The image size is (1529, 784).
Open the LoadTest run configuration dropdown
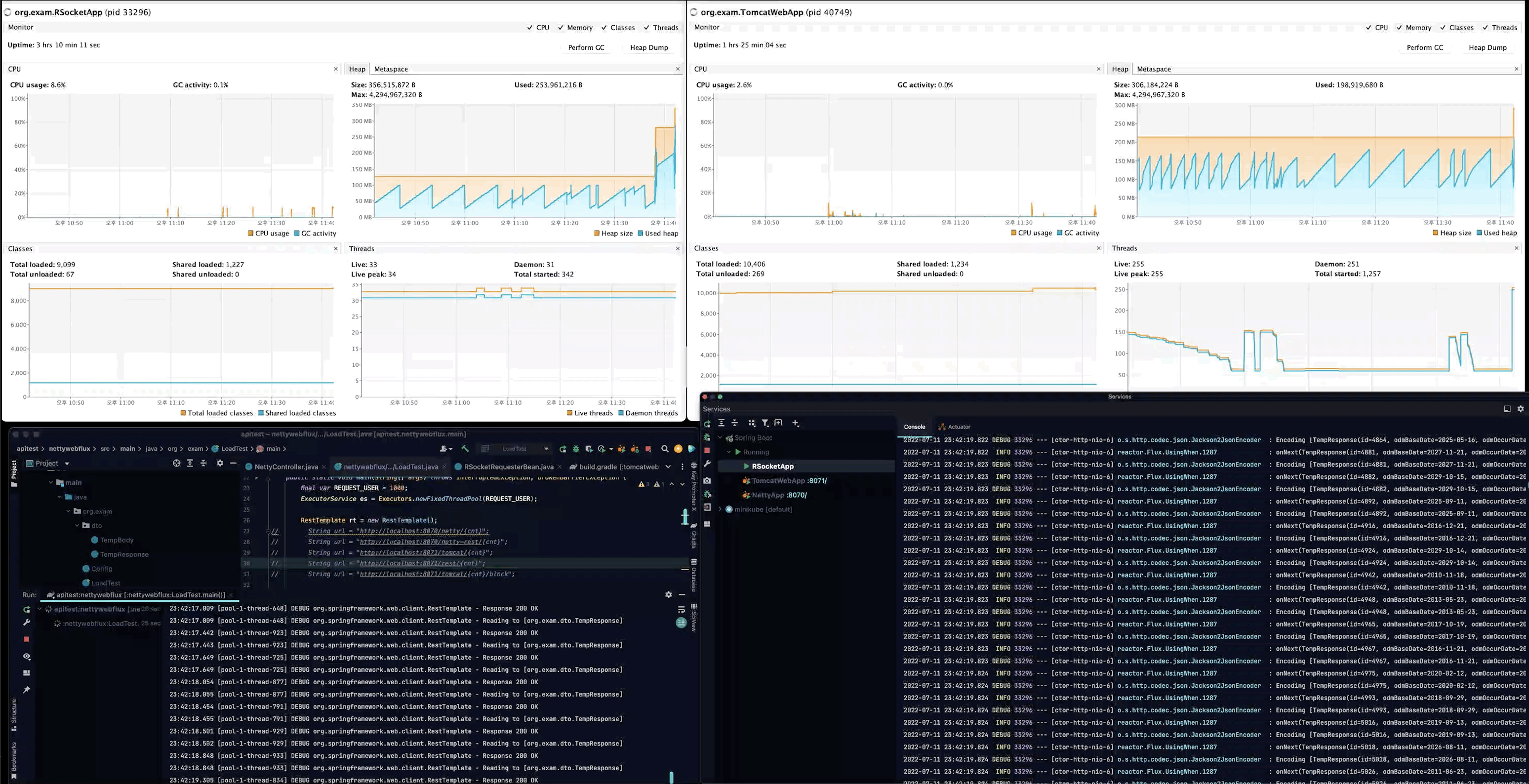(546, 449)
